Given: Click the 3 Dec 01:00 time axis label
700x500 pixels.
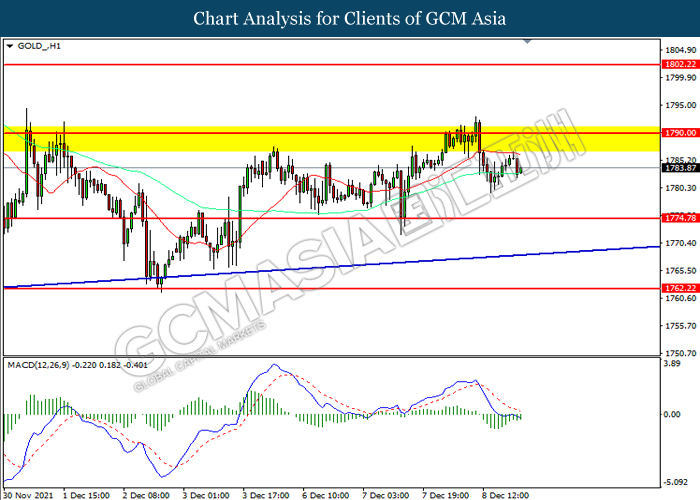Looking at the screenshot, I should [206, 496].
